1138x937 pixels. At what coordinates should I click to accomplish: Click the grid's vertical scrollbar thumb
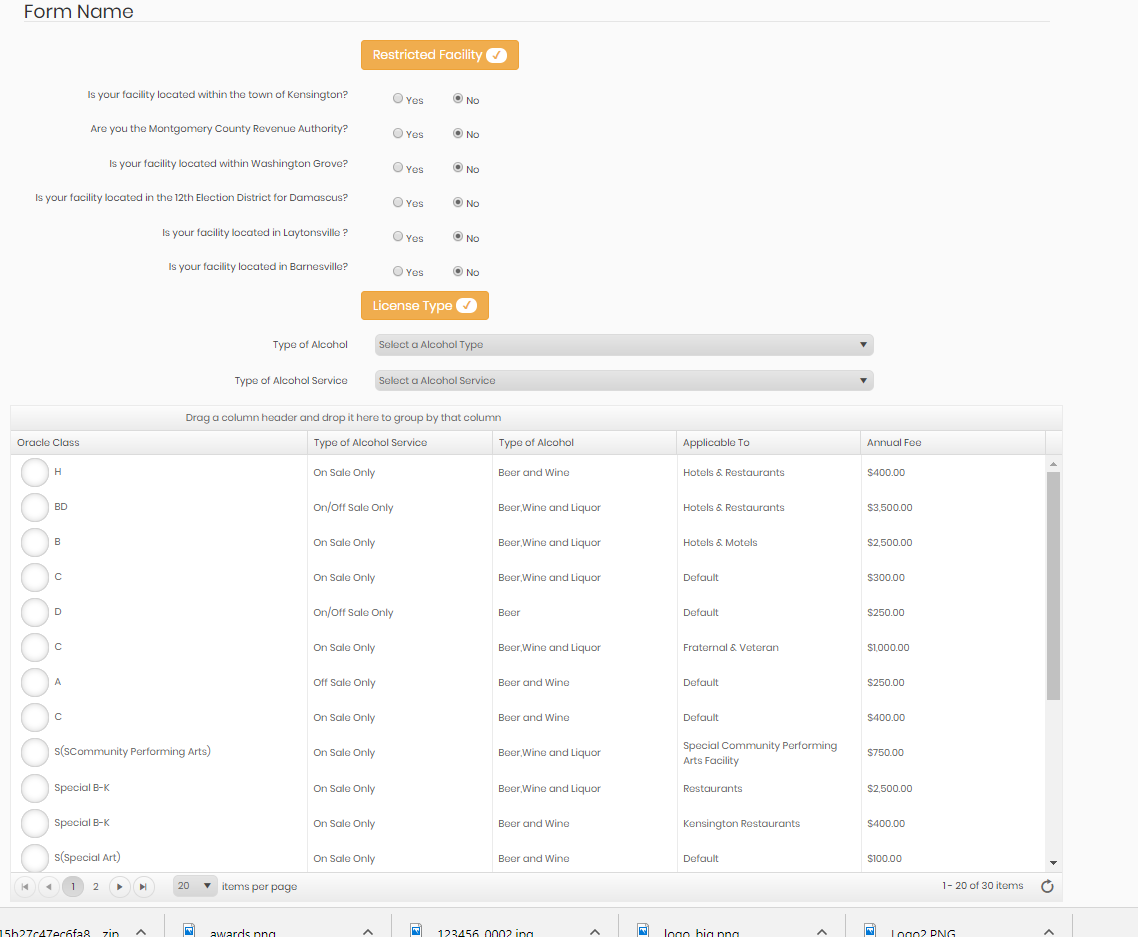click(1053, 585)
